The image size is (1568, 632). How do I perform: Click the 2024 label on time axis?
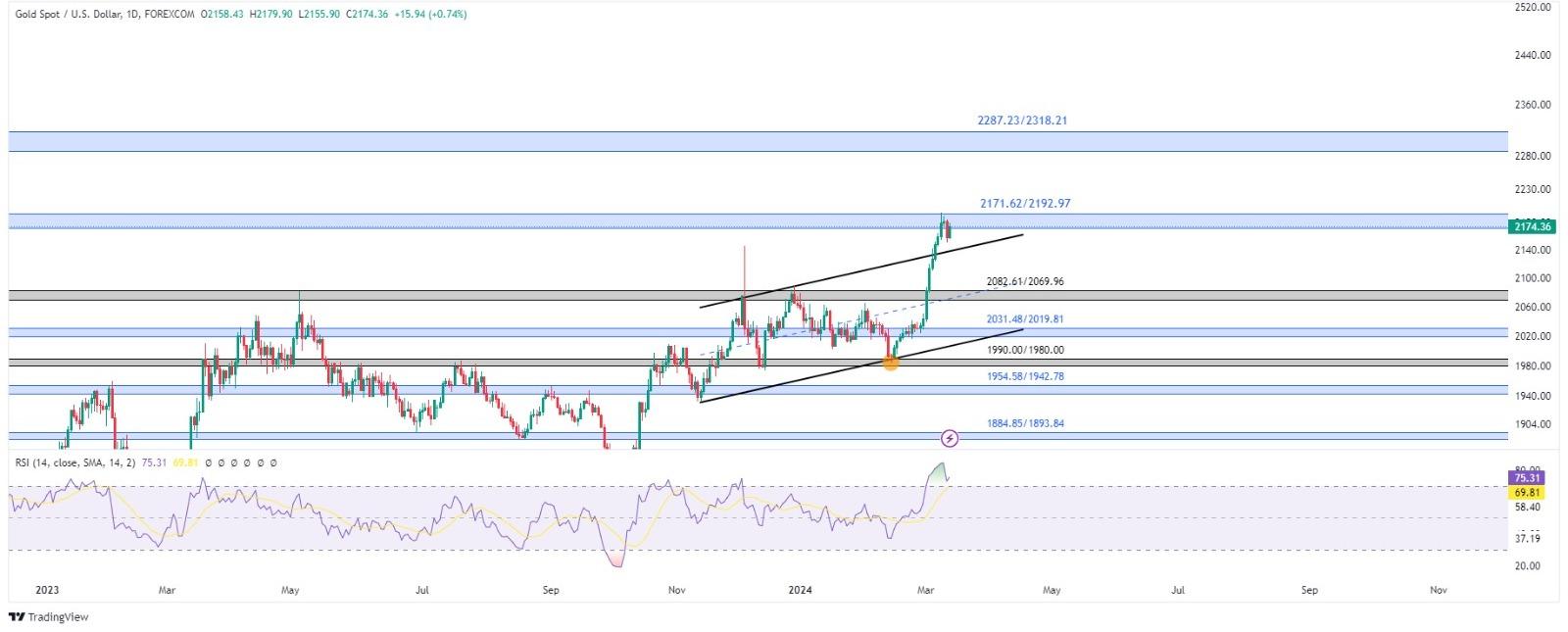click(x=801, y=590)
